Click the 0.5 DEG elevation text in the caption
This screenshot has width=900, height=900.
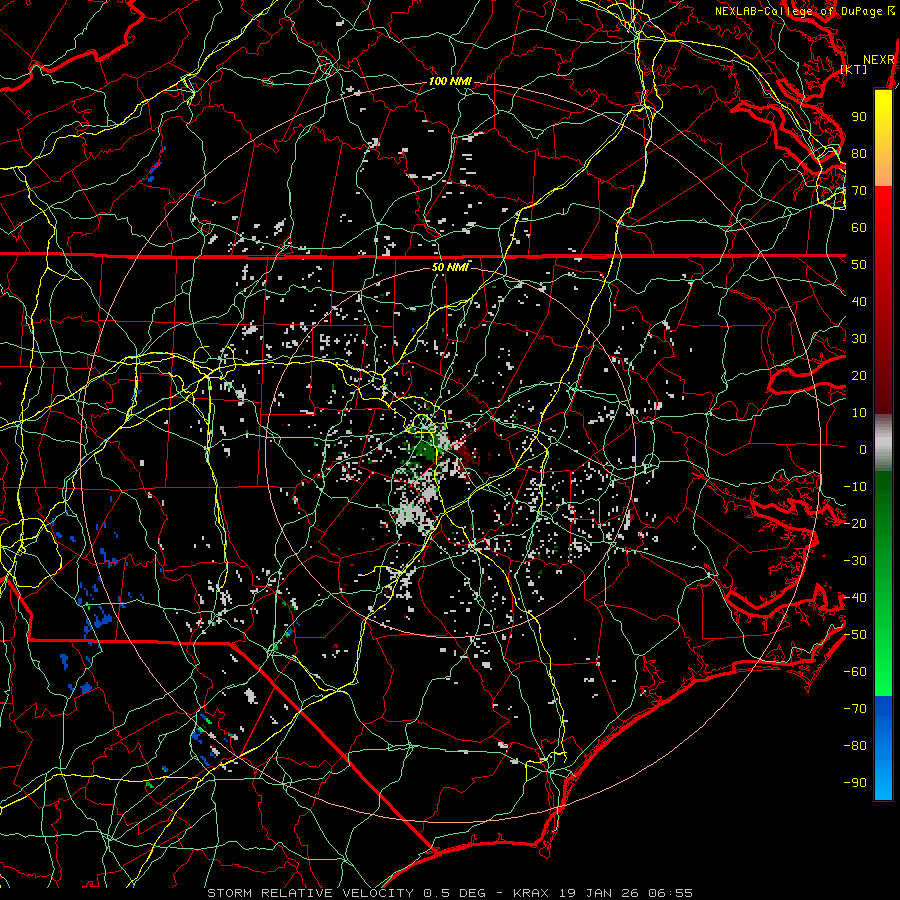pos(454,893)
